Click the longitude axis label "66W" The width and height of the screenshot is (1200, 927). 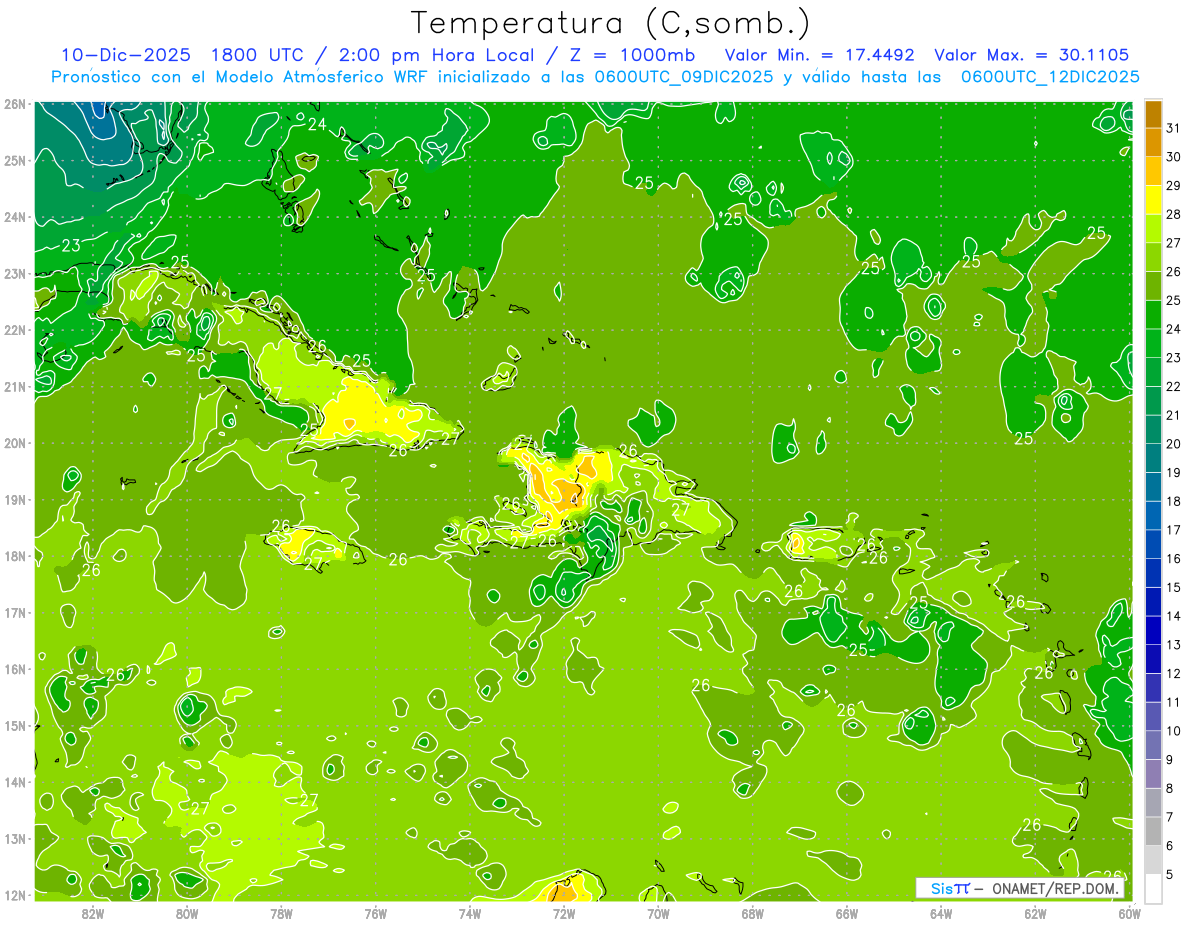[x=847, y=913]
